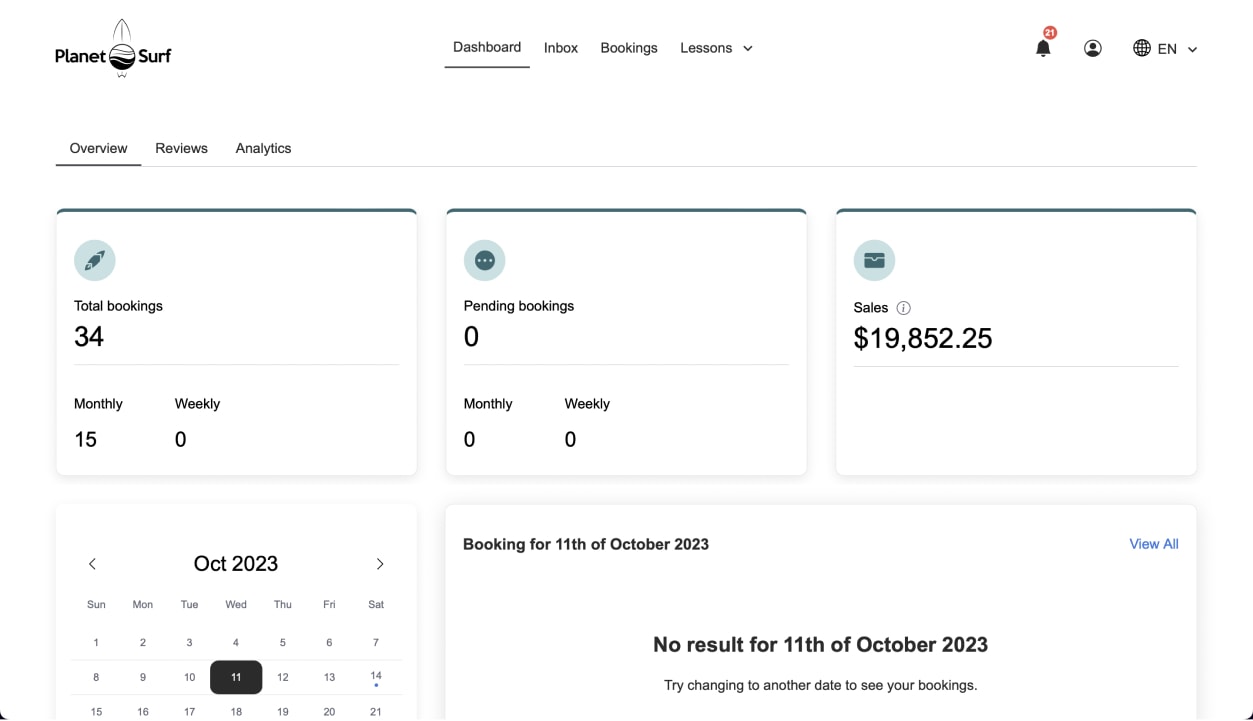Switch to the Analytics tab
The height and width of the screenshot is (721, 1253).
[263, 148]
